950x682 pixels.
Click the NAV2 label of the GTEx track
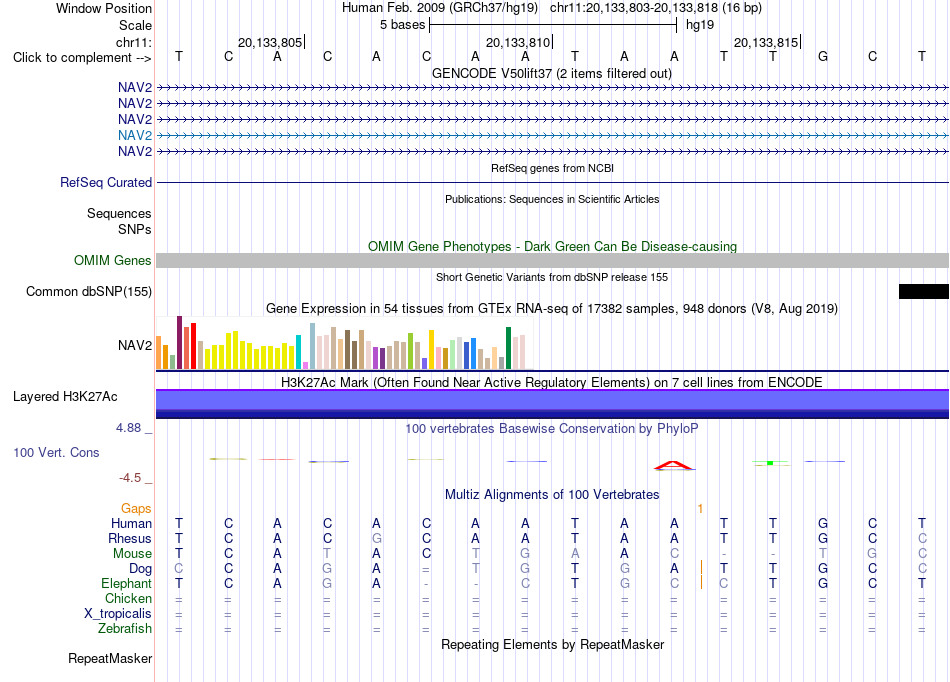click(135, 345)
